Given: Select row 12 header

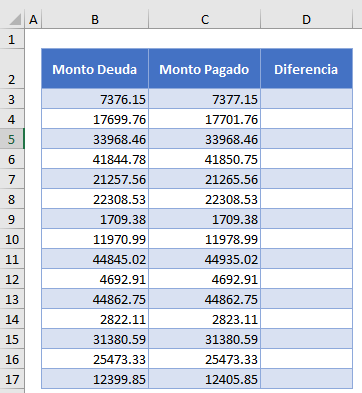Looking at the screenshot, I should (x=12, y=279).
